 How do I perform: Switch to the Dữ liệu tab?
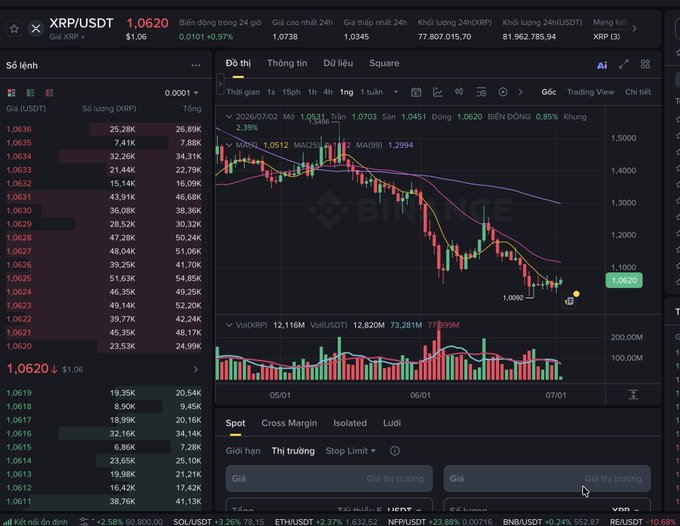click(338, 63)
